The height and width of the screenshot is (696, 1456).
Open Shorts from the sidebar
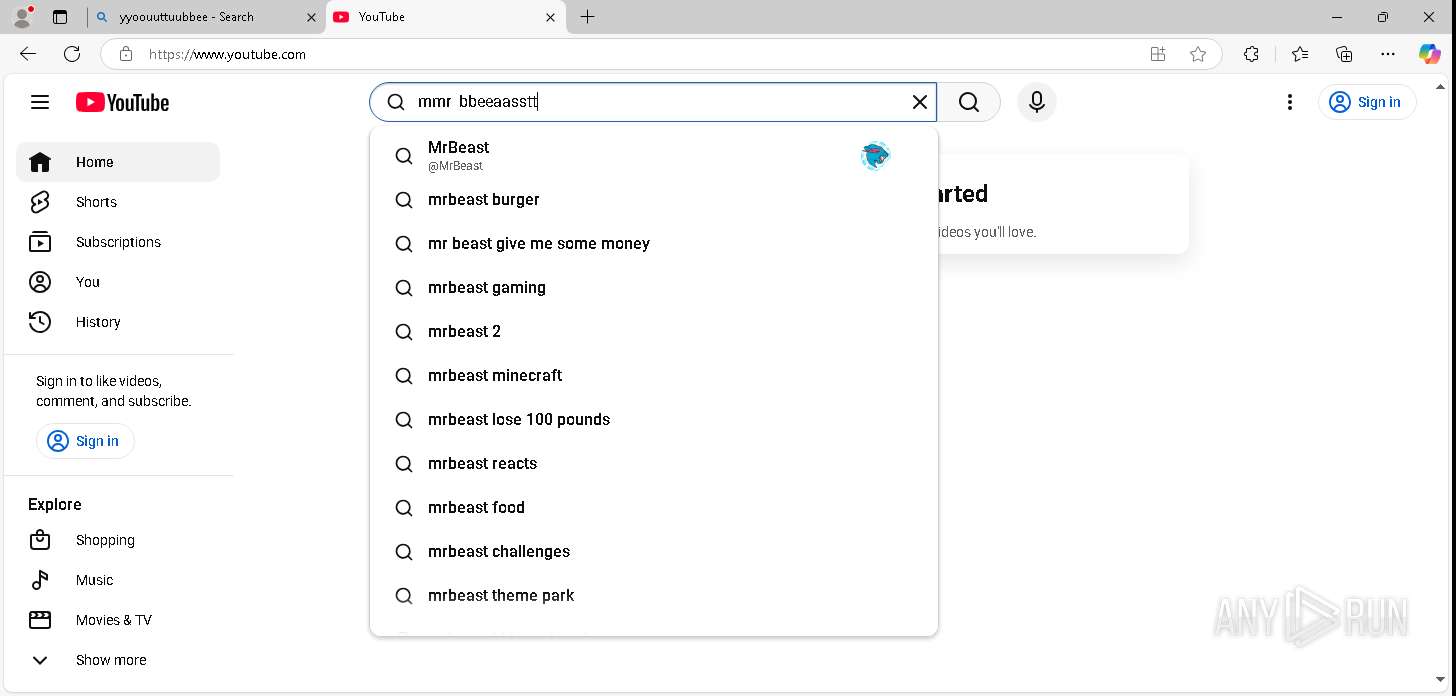point(118,202)
